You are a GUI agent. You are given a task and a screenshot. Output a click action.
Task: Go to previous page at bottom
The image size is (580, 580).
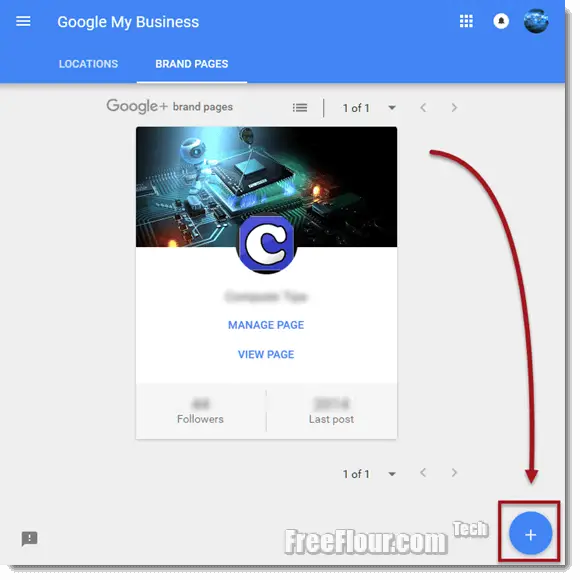(x=423, y=473)
